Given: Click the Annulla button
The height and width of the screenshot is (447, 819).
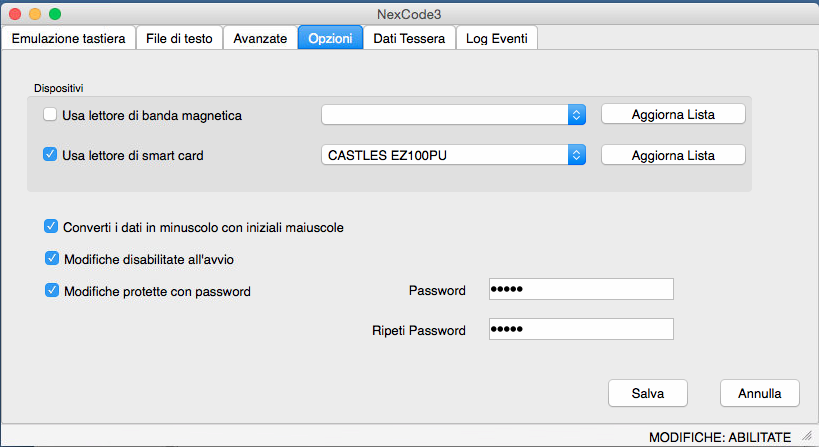Looking at the screenshot, I should coord(759,393).
